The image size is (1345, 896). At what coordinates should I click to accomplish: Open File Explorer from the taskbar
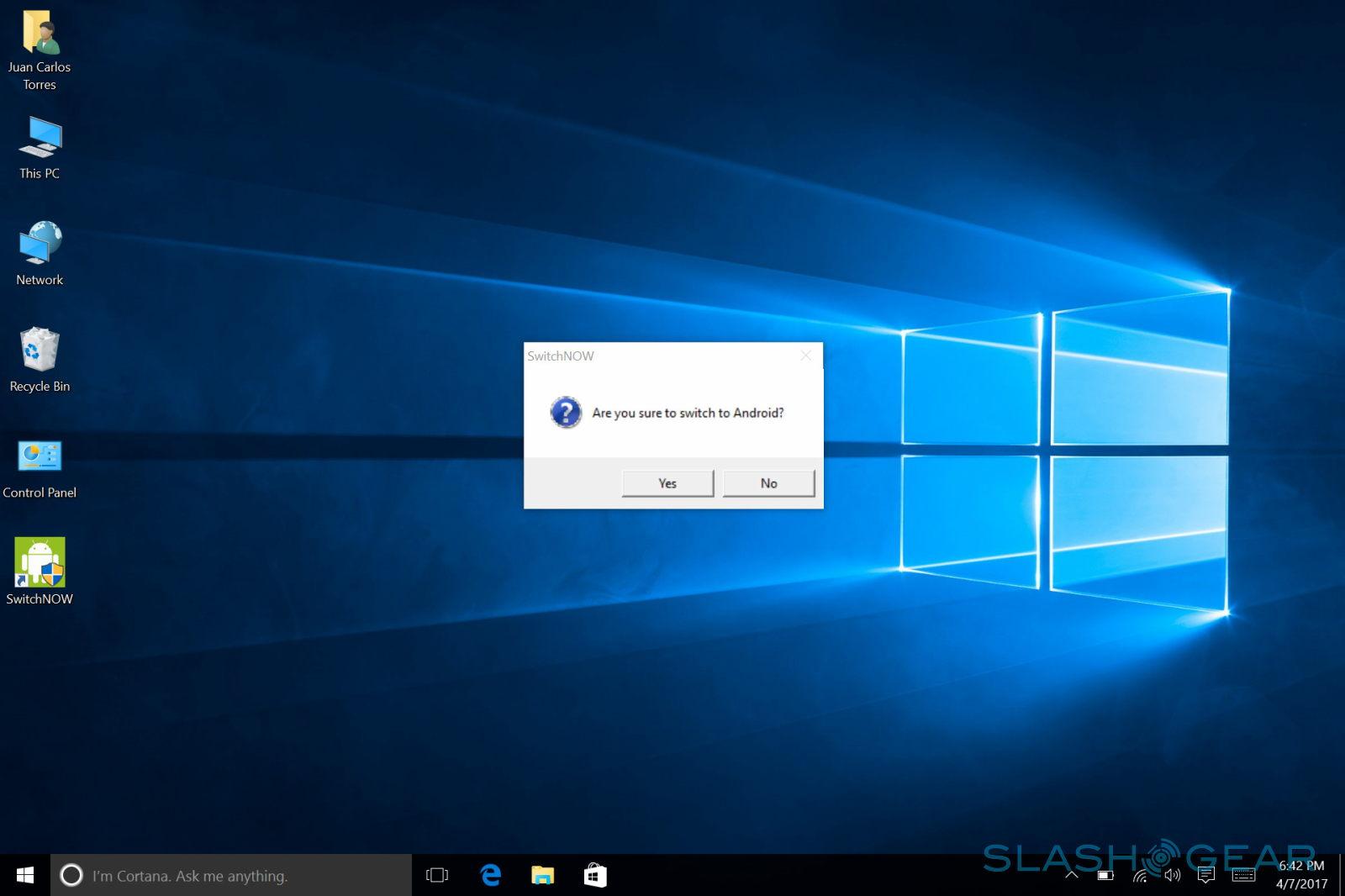click(x=543, y=875)
